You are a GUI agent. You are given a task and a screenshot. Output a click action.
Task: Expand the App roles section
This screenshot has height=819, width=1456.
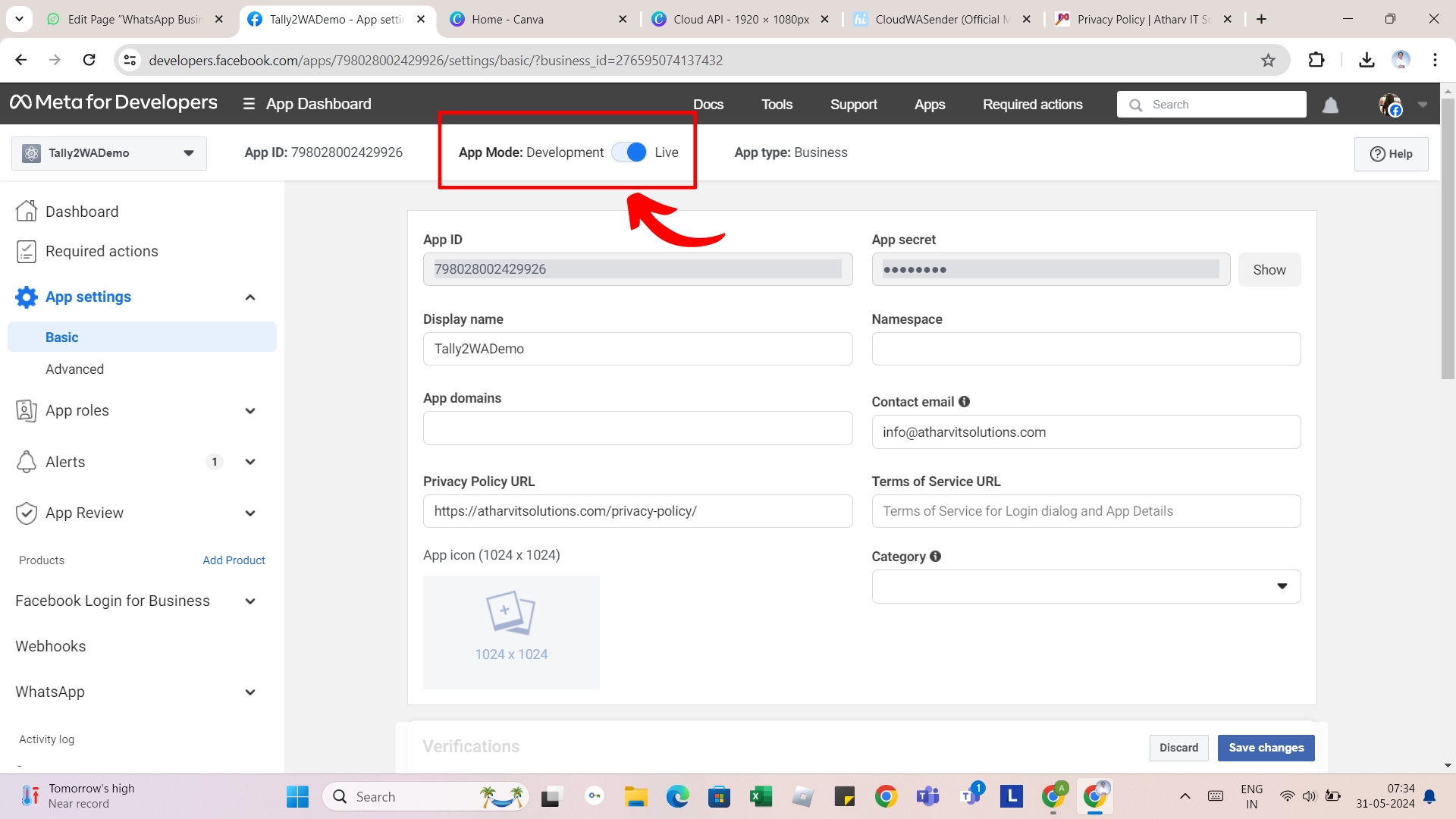pos(250,411)
